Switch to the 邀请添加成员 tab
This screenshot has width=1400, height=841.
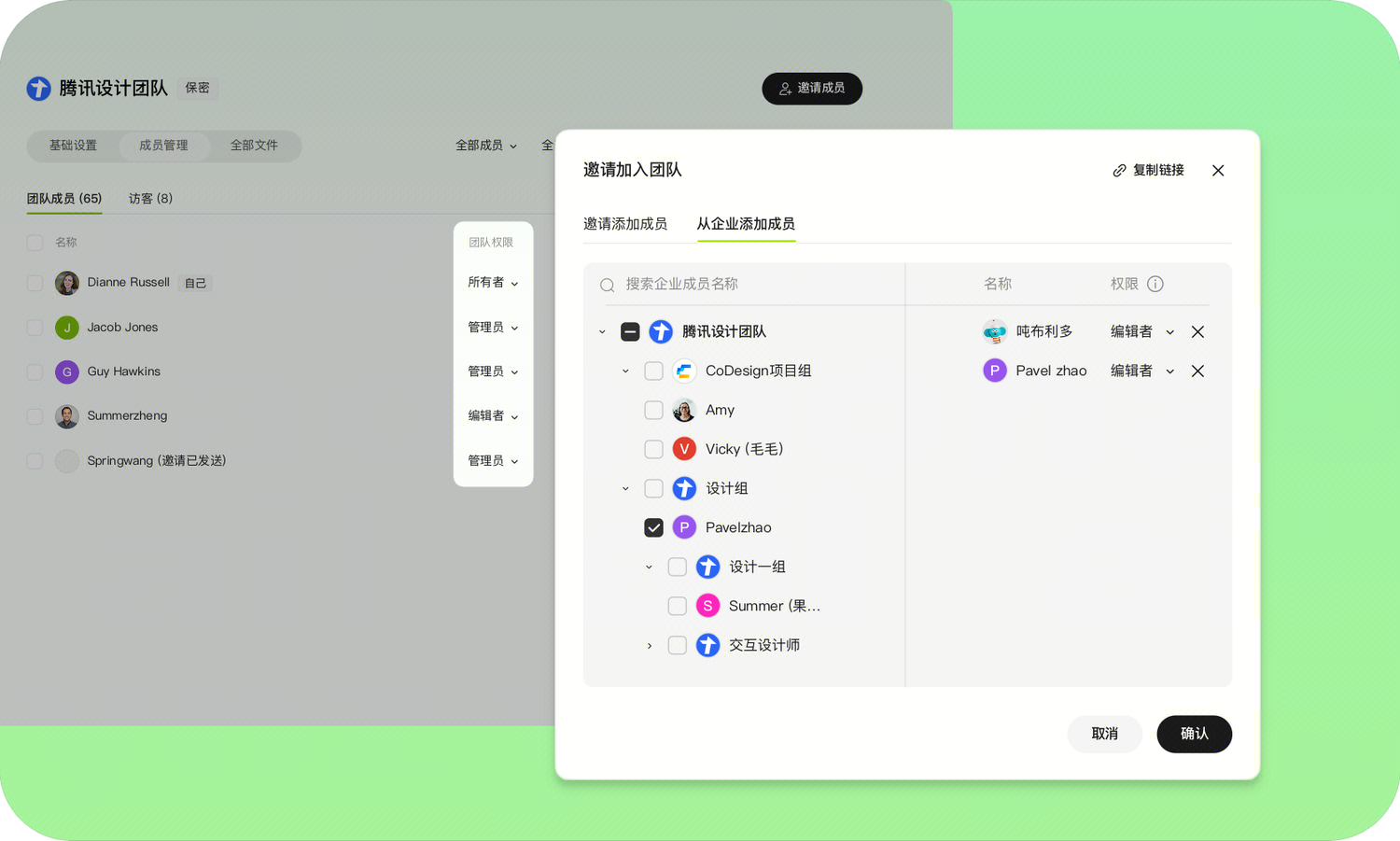pyautogui.click(x=625, y=224)
